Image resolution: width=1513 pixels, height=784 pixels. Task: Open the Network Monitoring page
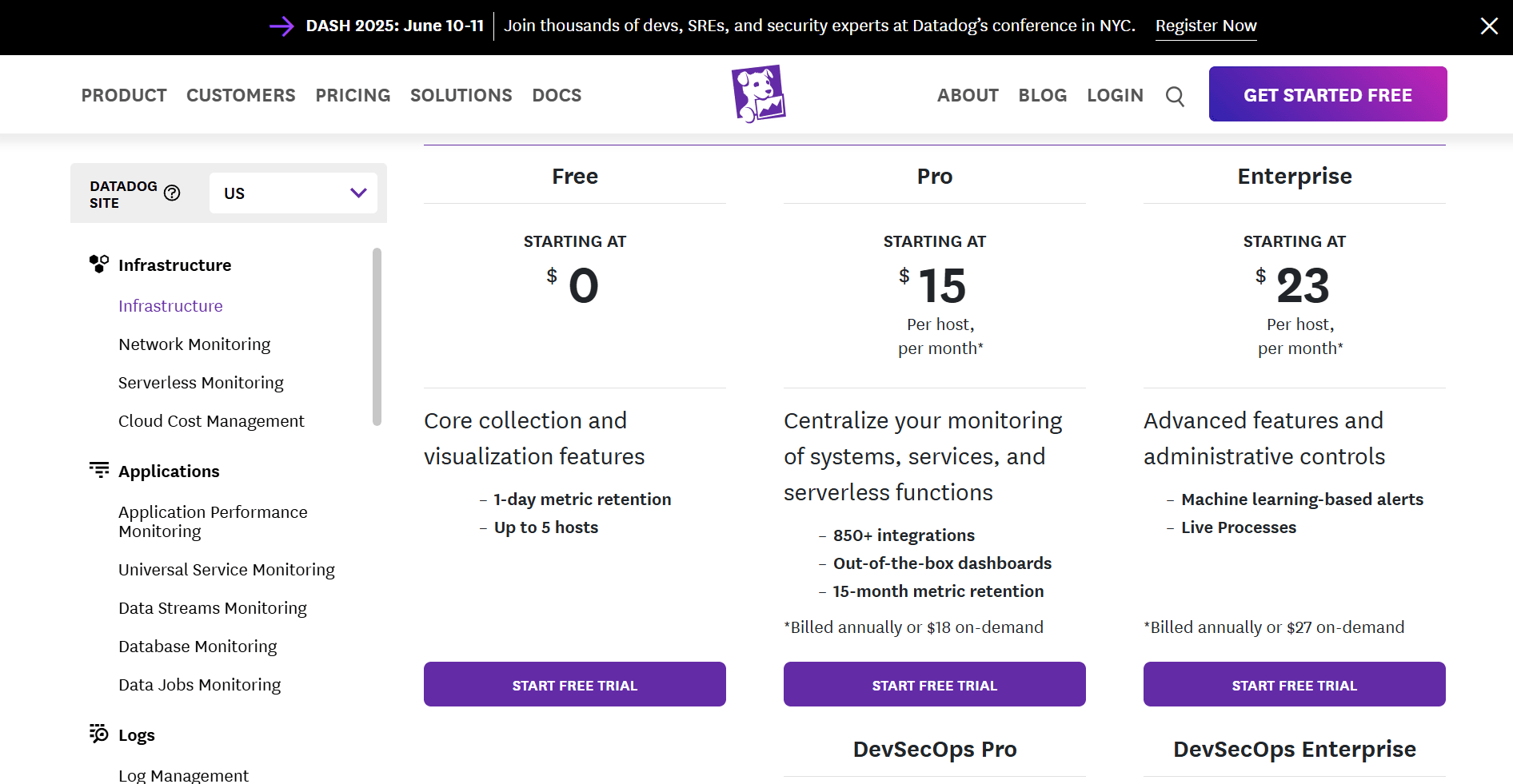194,344
